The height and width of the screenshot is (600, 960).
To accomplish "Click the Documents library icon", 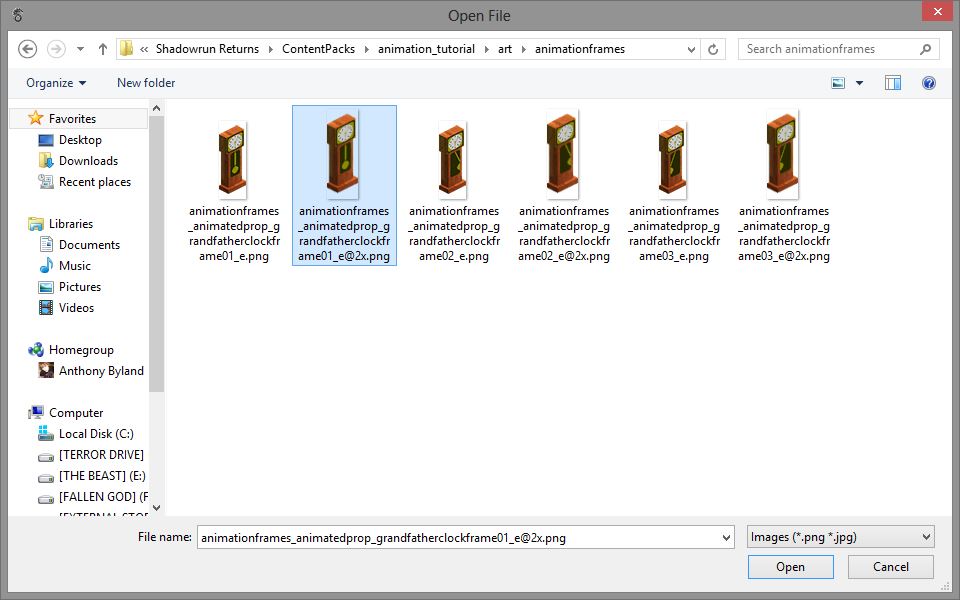I will (x=46, y=244).
